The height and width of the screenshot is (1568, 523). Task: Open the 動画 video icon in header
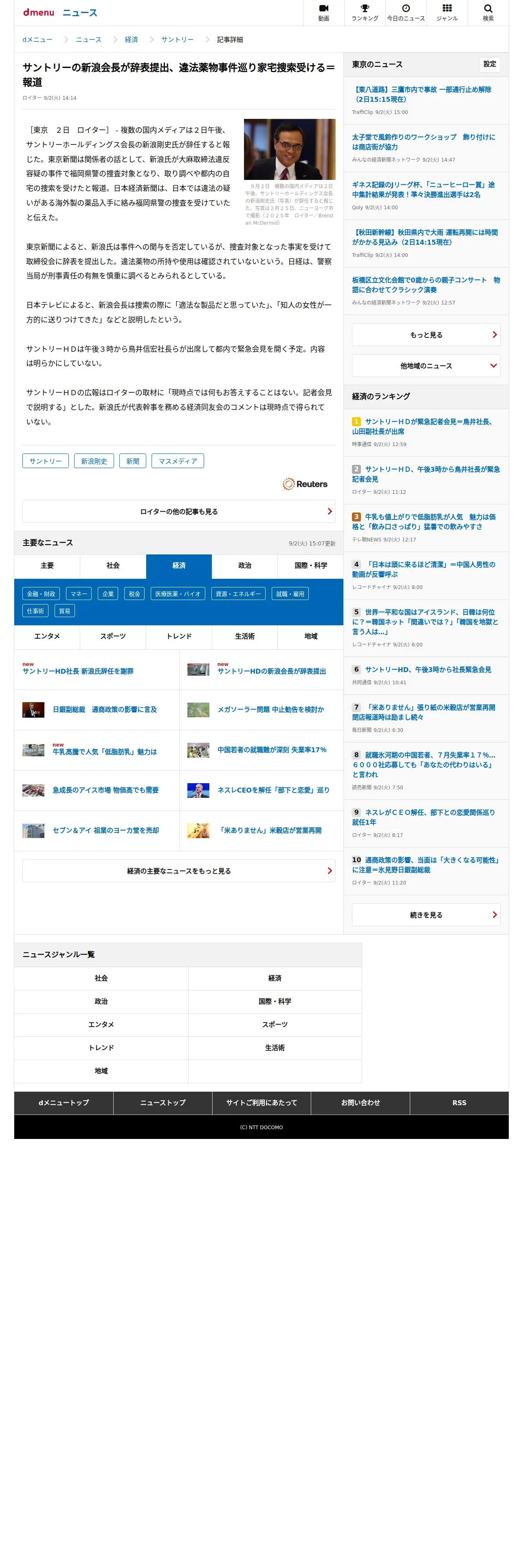point(323,12)
